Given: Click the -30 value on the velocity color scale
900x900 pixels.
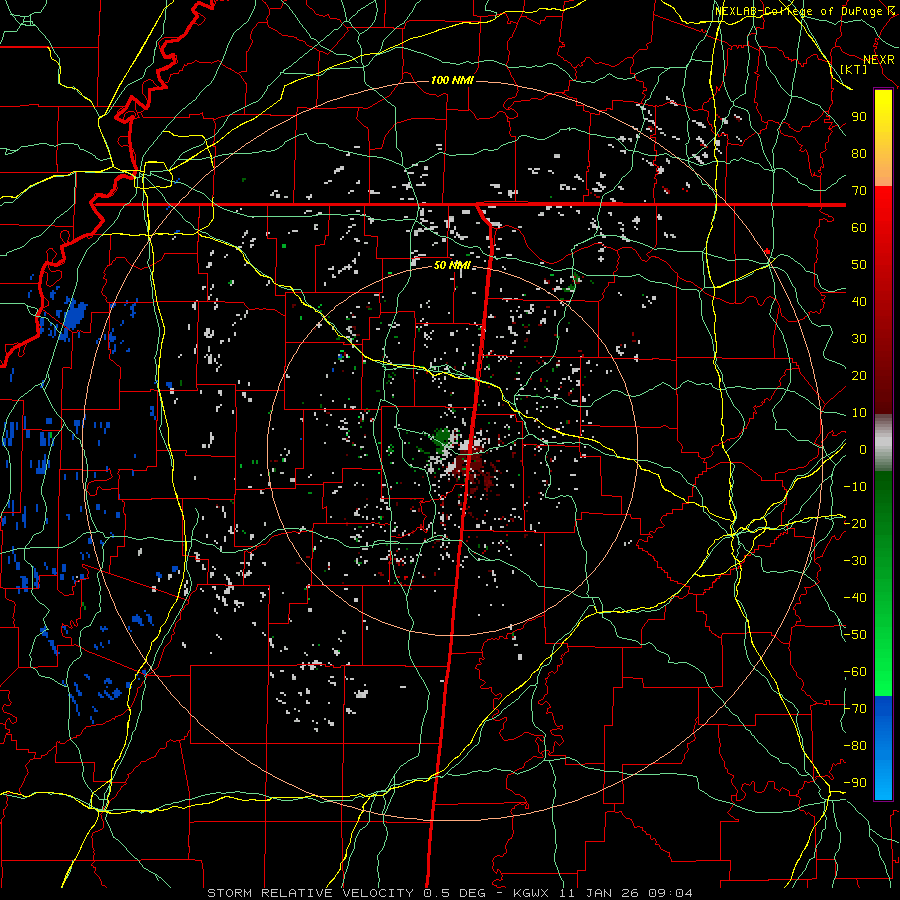Looking at the screenshot, I should (855, 561).
